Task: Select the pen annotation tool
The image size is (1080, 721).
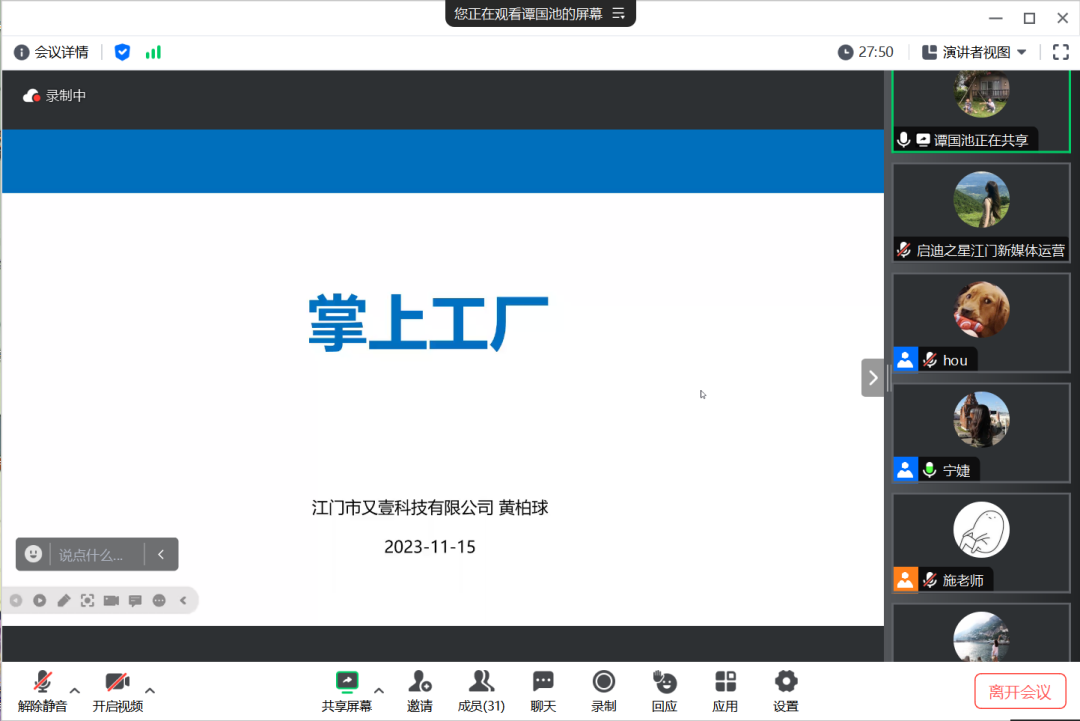Action: pos(63,600)
